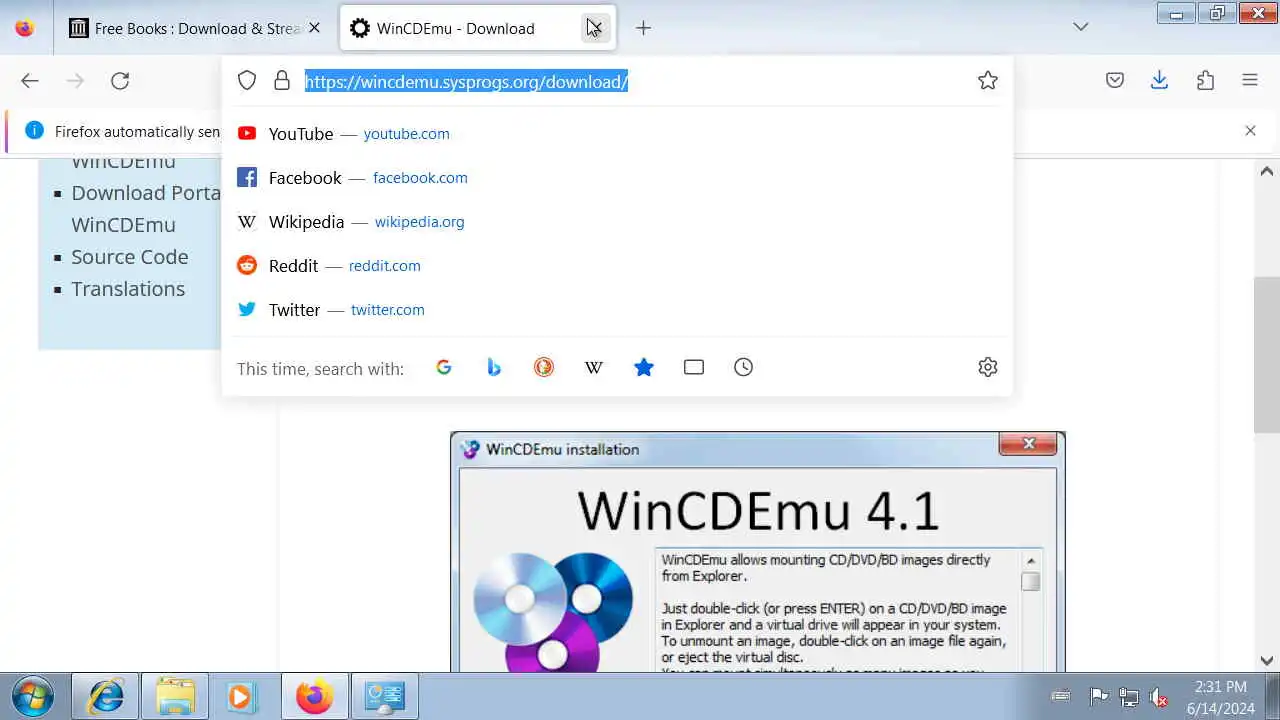
Task: Close the Free Books tab
Action: [315, 28]
